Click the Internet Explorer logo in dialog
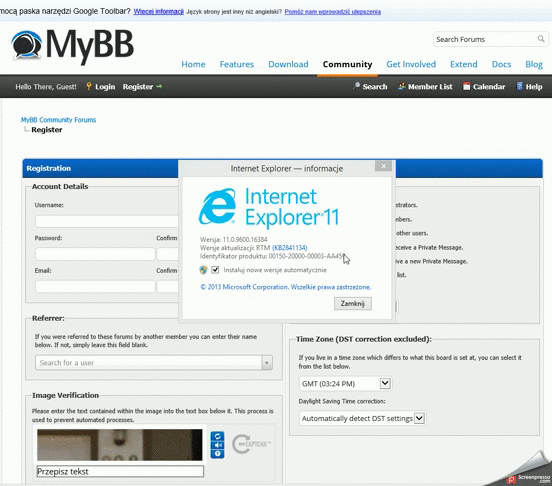This screenshot has width=552, height=486. pos(217,207)
